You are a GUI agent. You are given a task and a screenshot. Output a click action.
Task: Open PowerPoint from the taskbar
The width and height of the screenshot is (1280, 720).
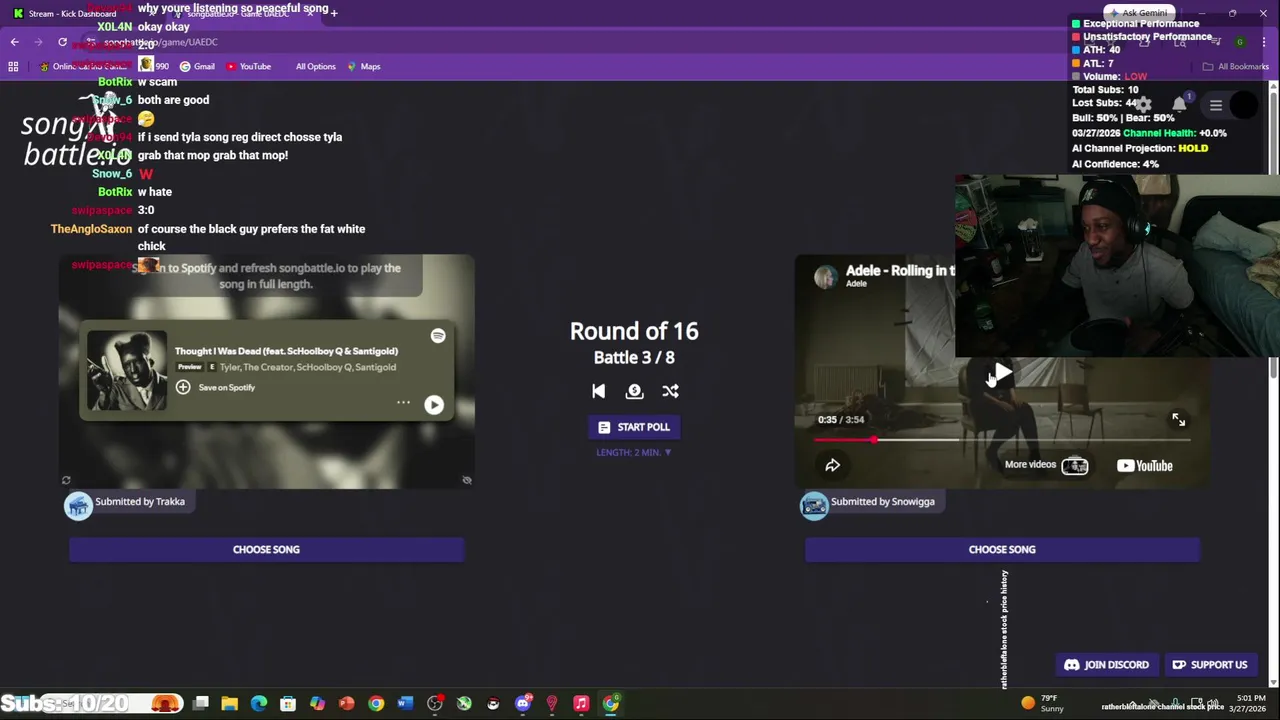click(x=347, y=704)
